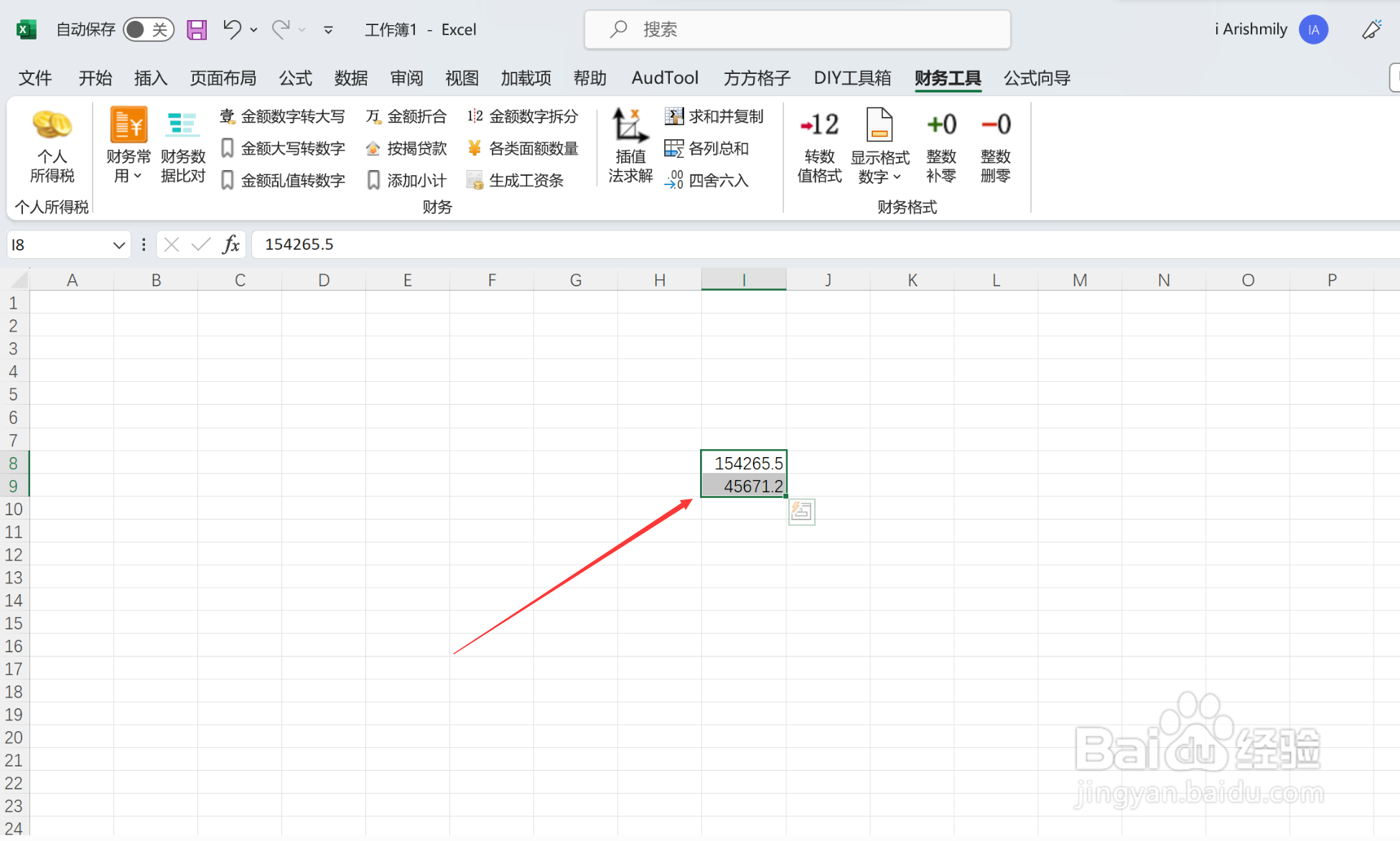The height and width of the screenshot is (841, 1400).
Task: Click the formula bar cancel X
Action: [x=172, y=245]
